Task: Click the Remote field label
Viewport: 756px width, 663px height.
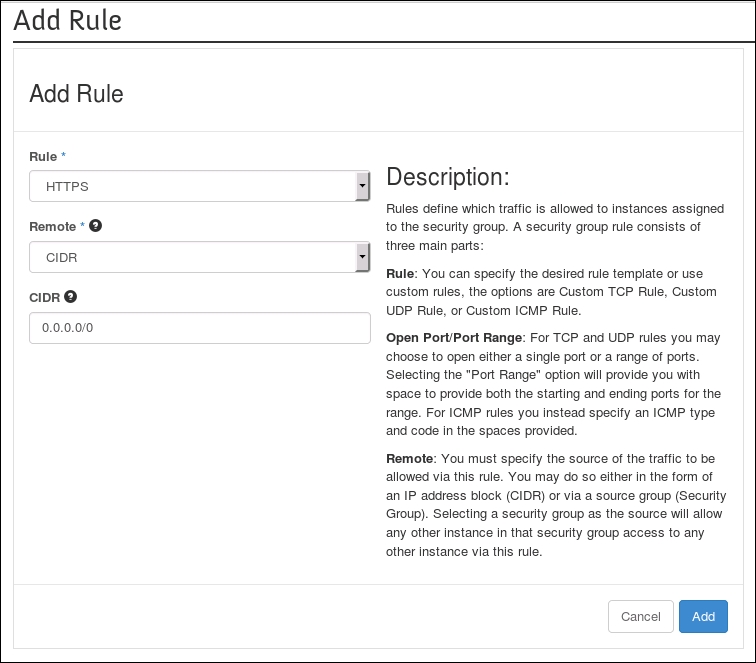Action: (53, 227)
